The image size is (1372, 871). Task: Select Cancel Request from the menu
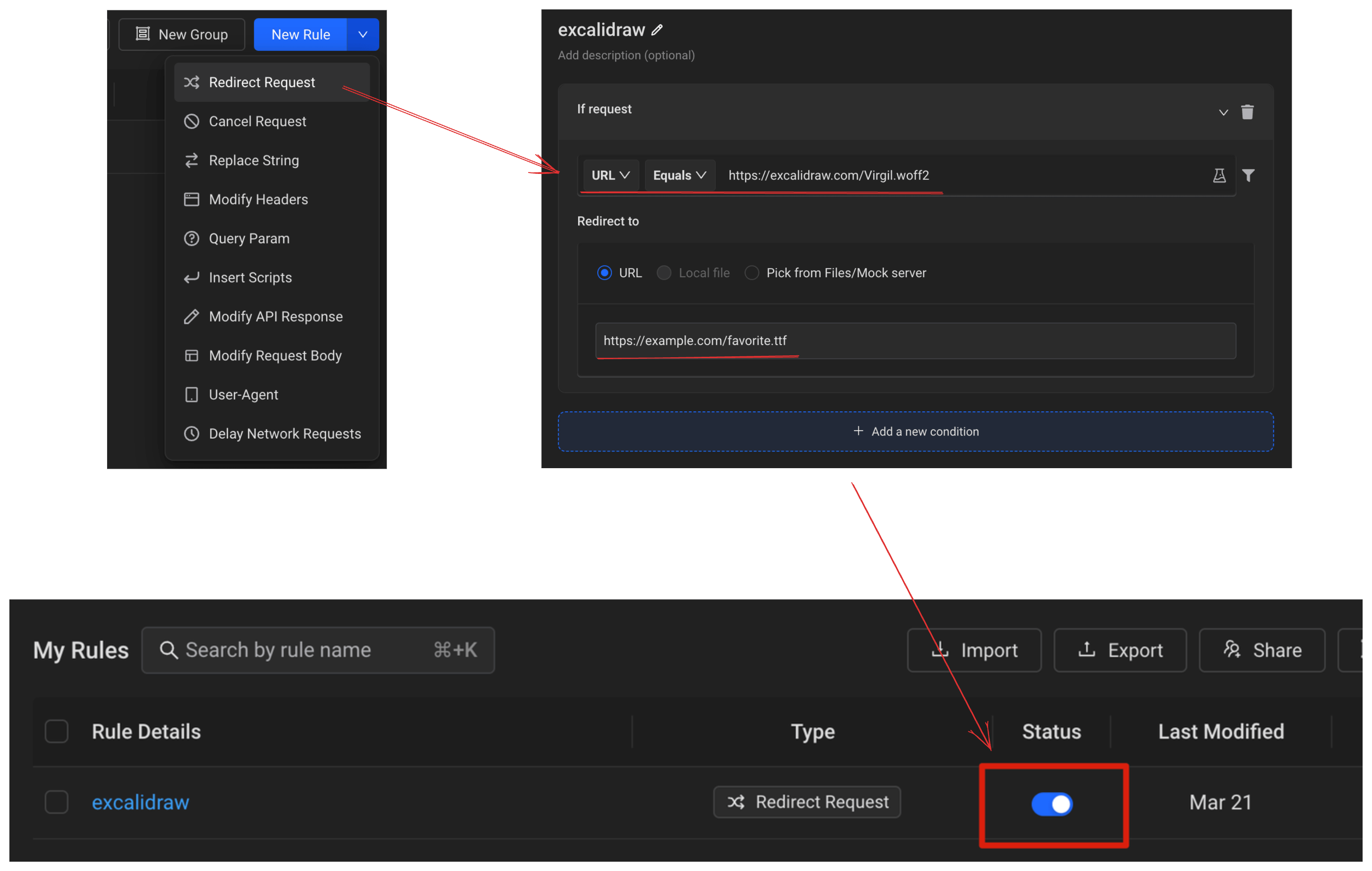point(273,121)
